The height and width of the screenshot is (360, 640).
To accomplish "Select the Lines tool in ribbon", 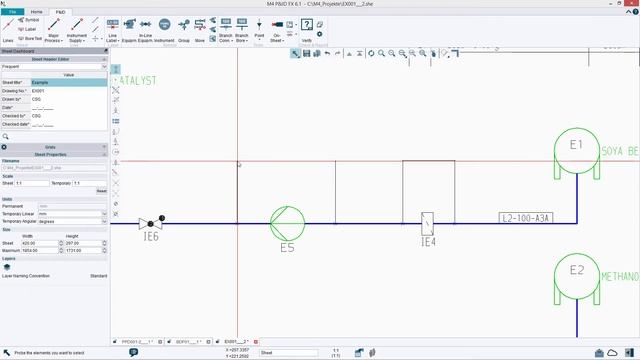I will pos(8,31).
